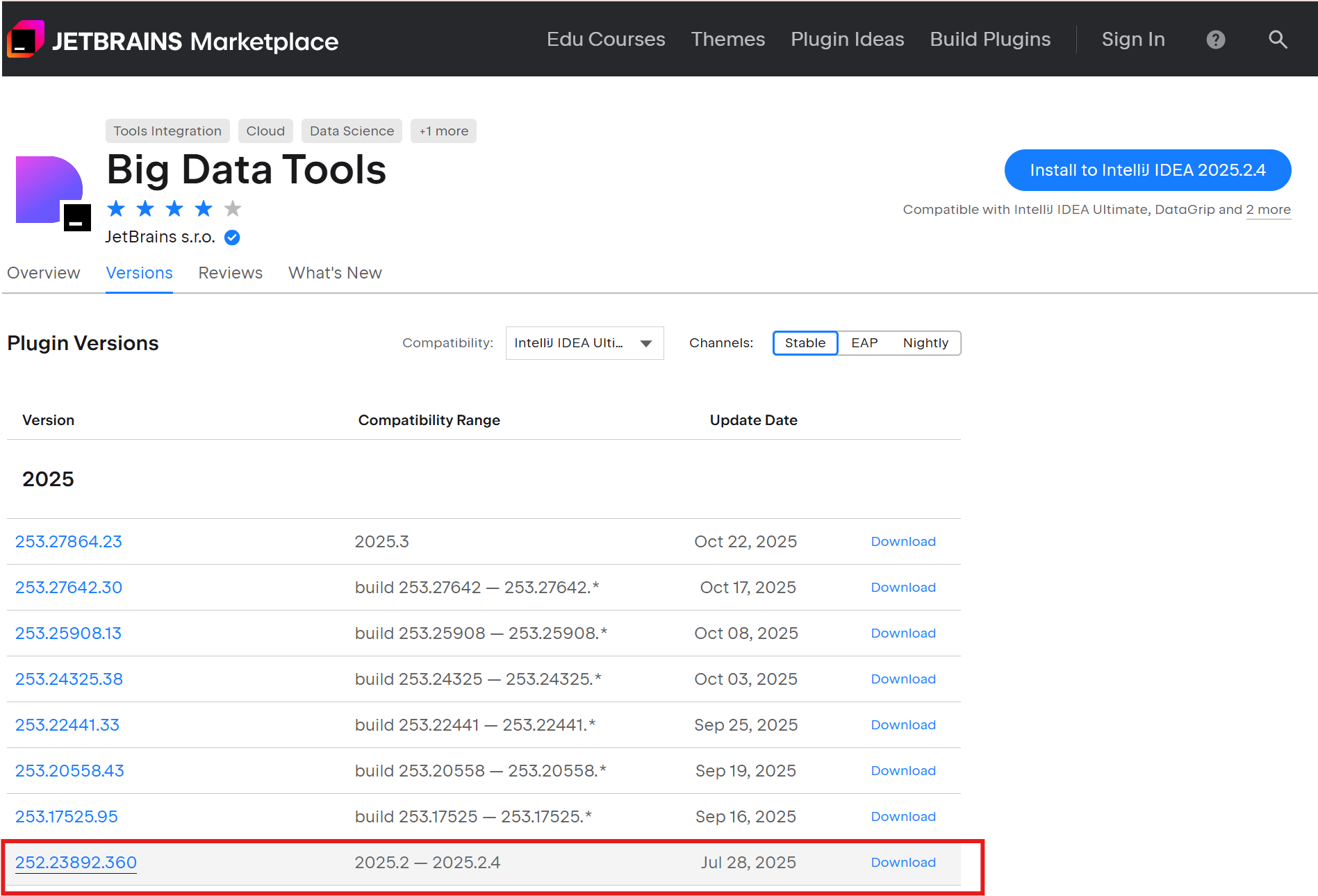Expand the +1 more tags
The image size is (1318, 896).
tap(443, 131)
